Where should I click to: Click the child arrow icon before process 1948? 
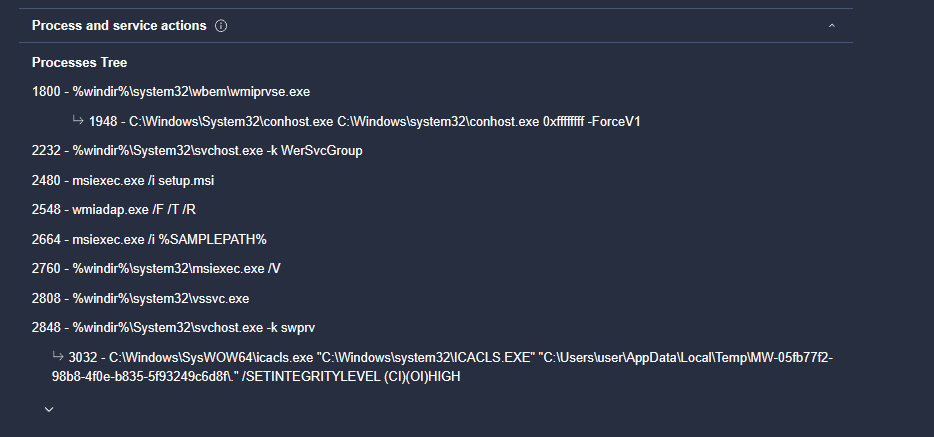click(78, 121)
